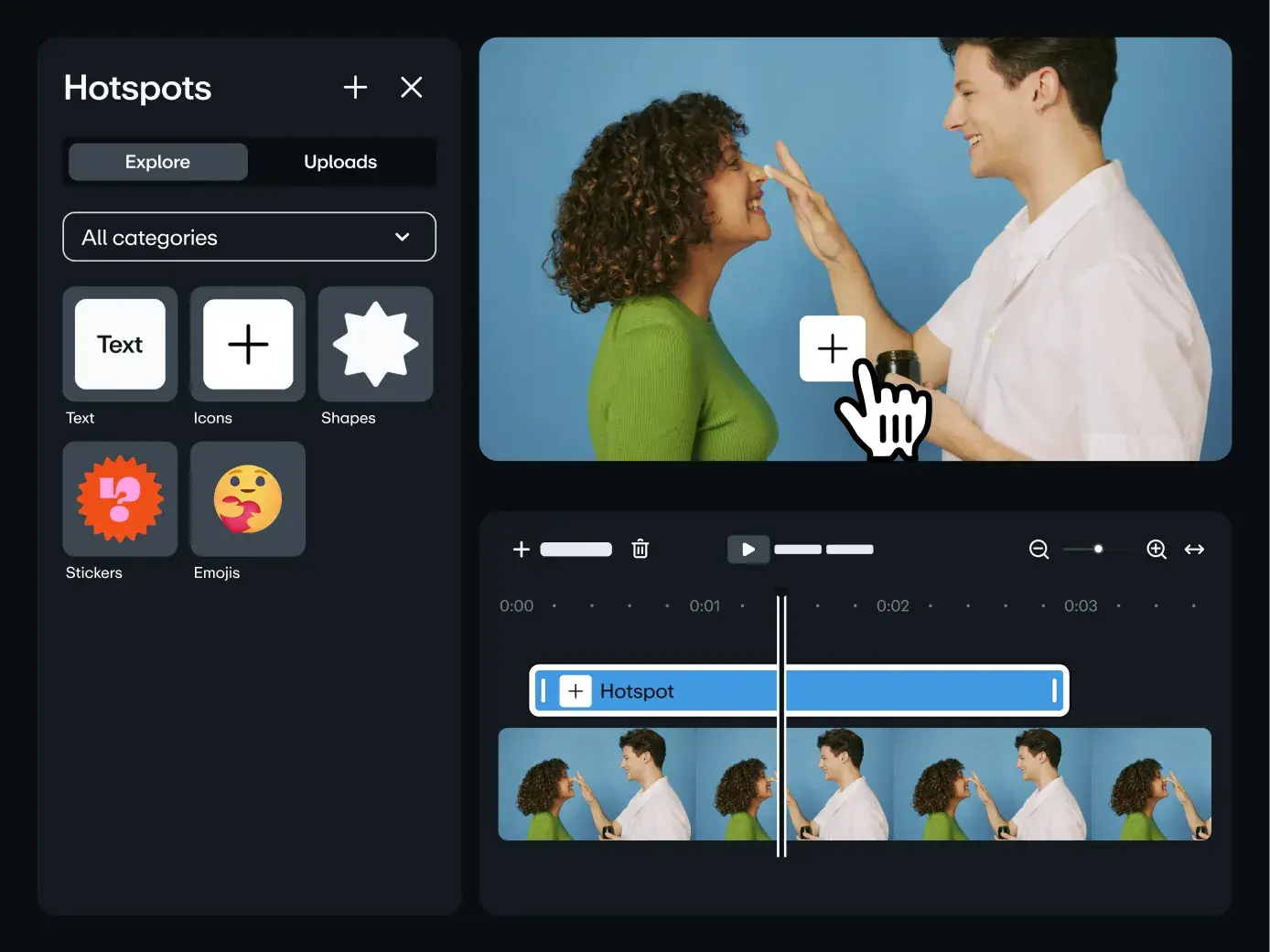
Task: Select the last video thumbnail in filmstrip
Action: point(1151,784)
